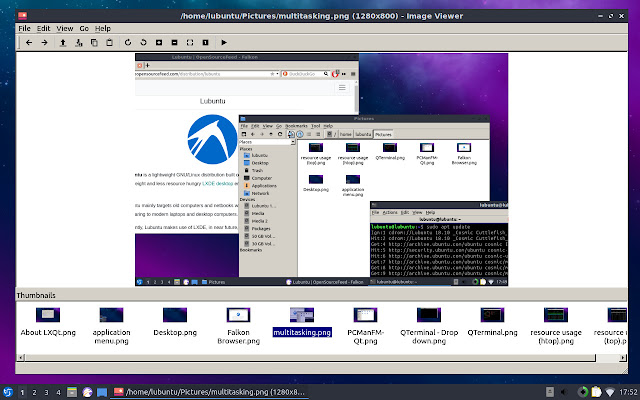
Task: Zoom in using the toolbar icon
Action: [x=159, y=42]
